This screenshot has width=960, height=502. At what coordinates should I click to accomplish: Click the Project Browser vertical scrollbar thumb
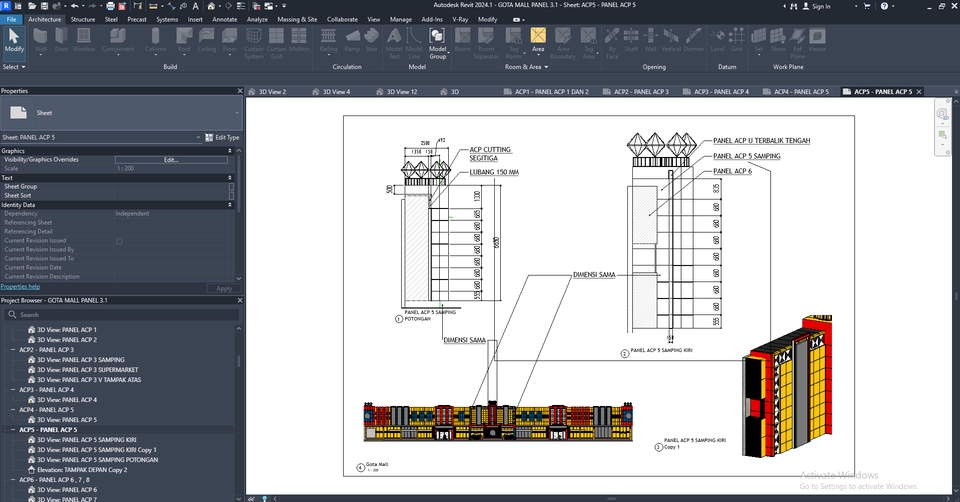[x=239, y=360]
